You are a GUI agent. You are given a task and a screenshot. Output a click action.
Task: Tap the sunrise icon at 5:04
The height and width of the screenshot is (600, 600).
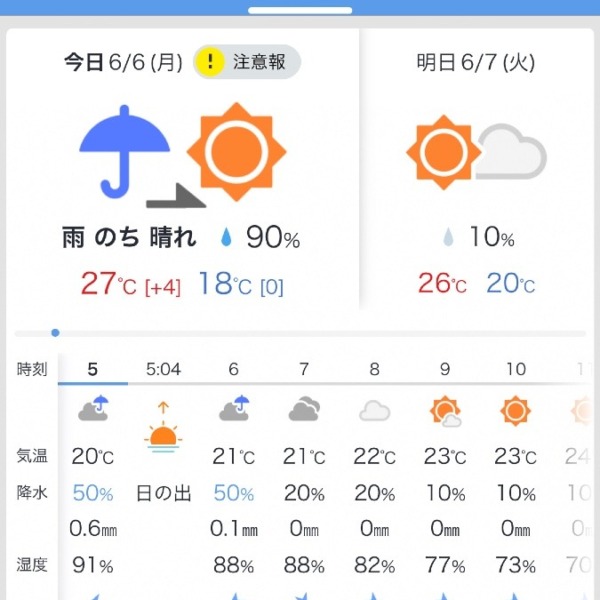(x=163, y=427)
